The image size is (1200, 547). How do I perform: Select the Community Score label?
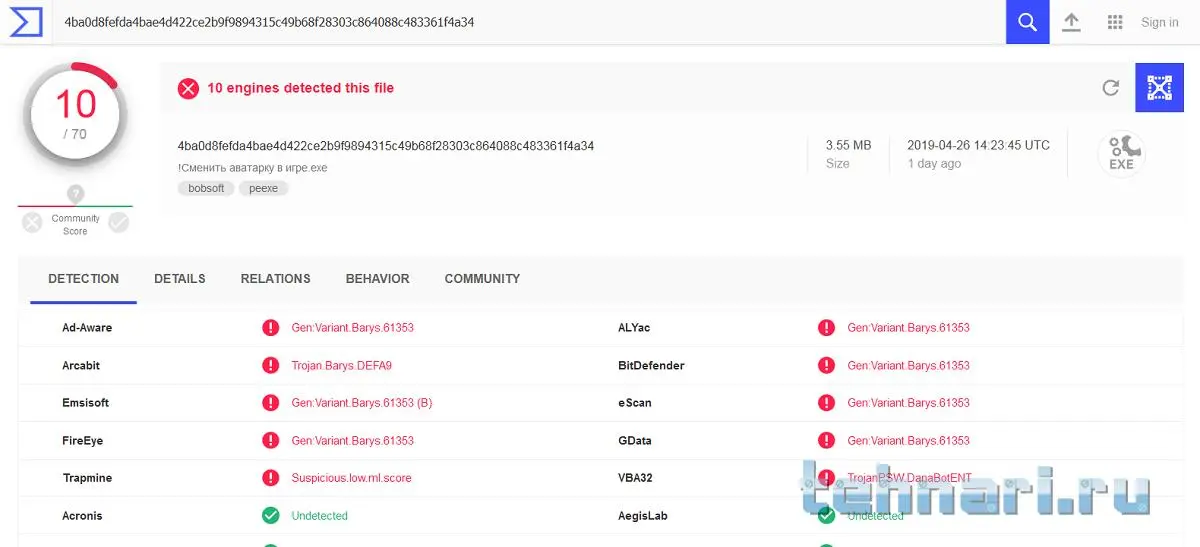[x=76, y=225]
